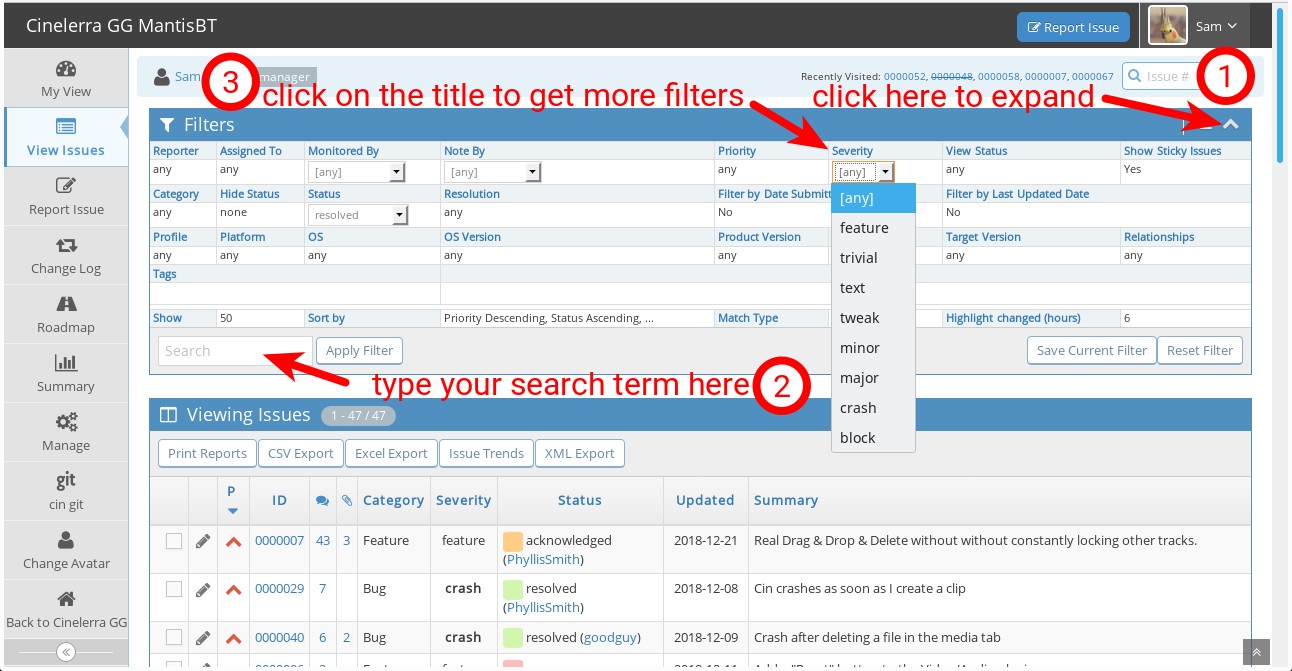
Task: Click the Apply Filter button
Action: (x=359, y=351)
